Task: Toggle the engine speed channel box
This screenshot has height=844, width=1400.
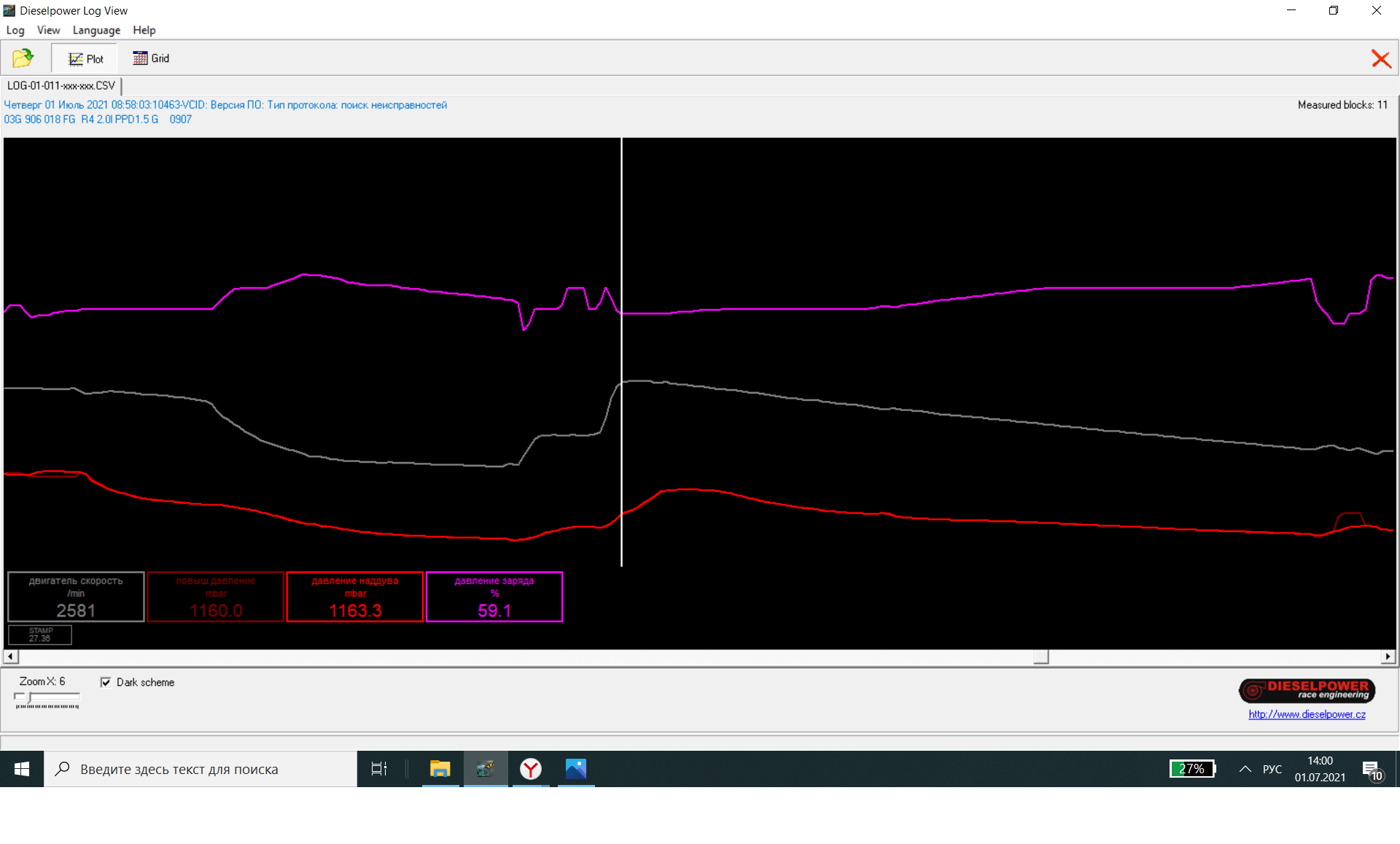Action: 76,597
